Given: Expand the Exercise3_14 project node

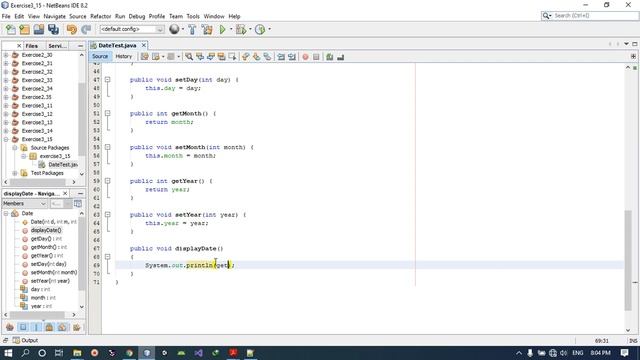Looking at the screenshot, I should (6, 131).
